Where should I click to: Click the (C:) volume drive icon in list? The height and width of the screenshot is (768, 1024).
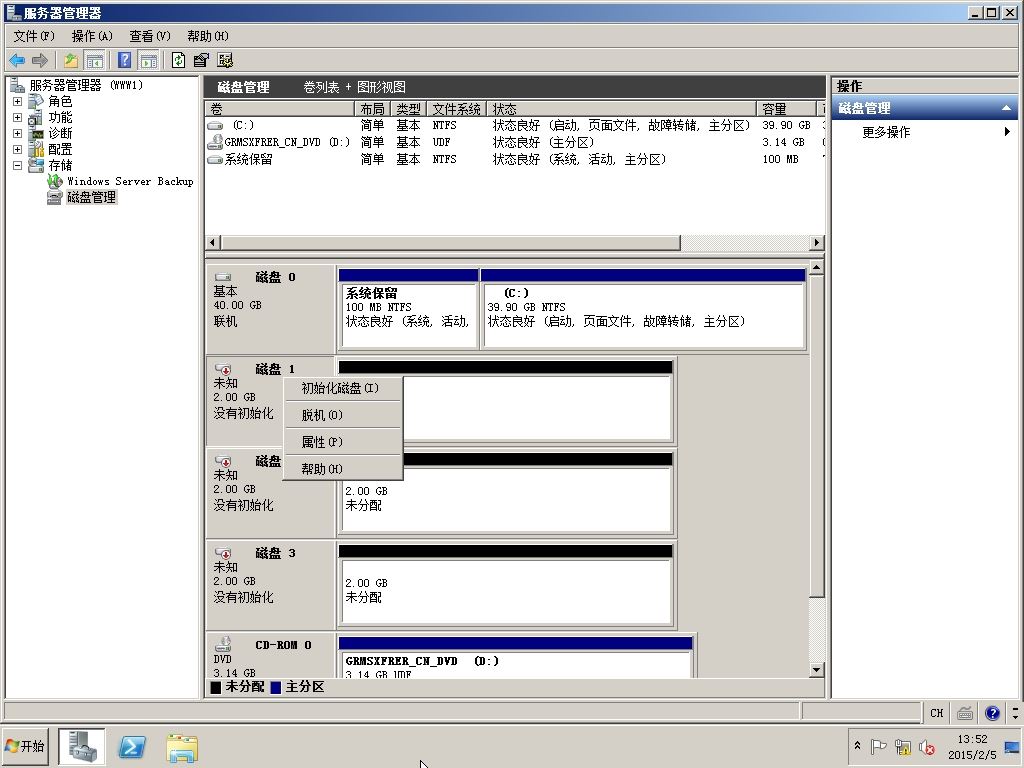click(215, 125)
